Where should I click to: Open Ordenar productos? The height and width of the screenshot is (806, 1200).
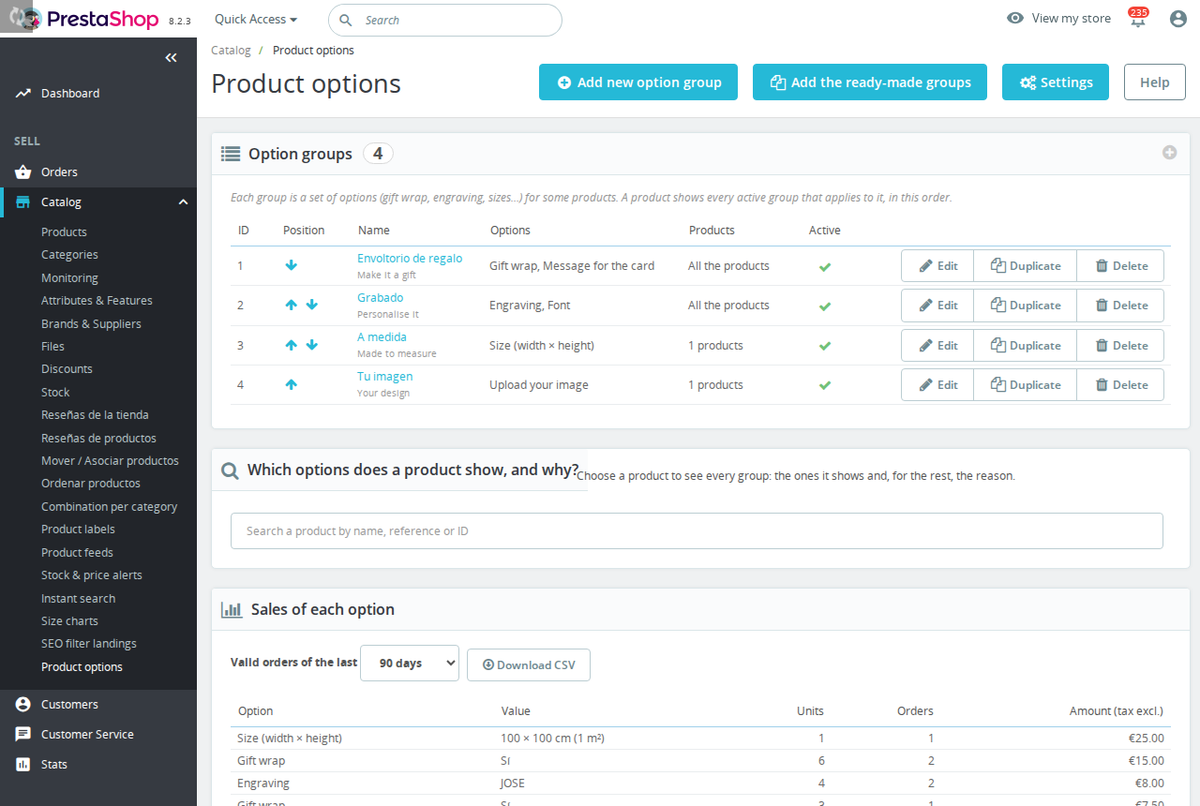click(x=90, y=483)
